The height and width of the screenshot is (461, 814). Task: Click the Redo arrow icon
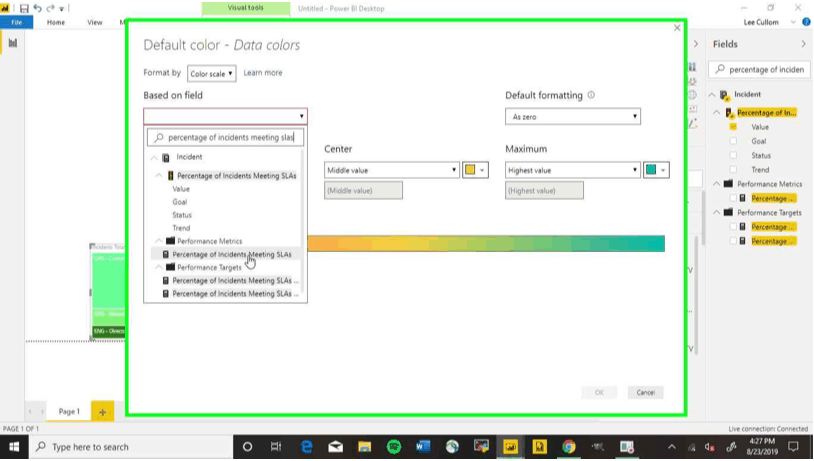[50, 8]
